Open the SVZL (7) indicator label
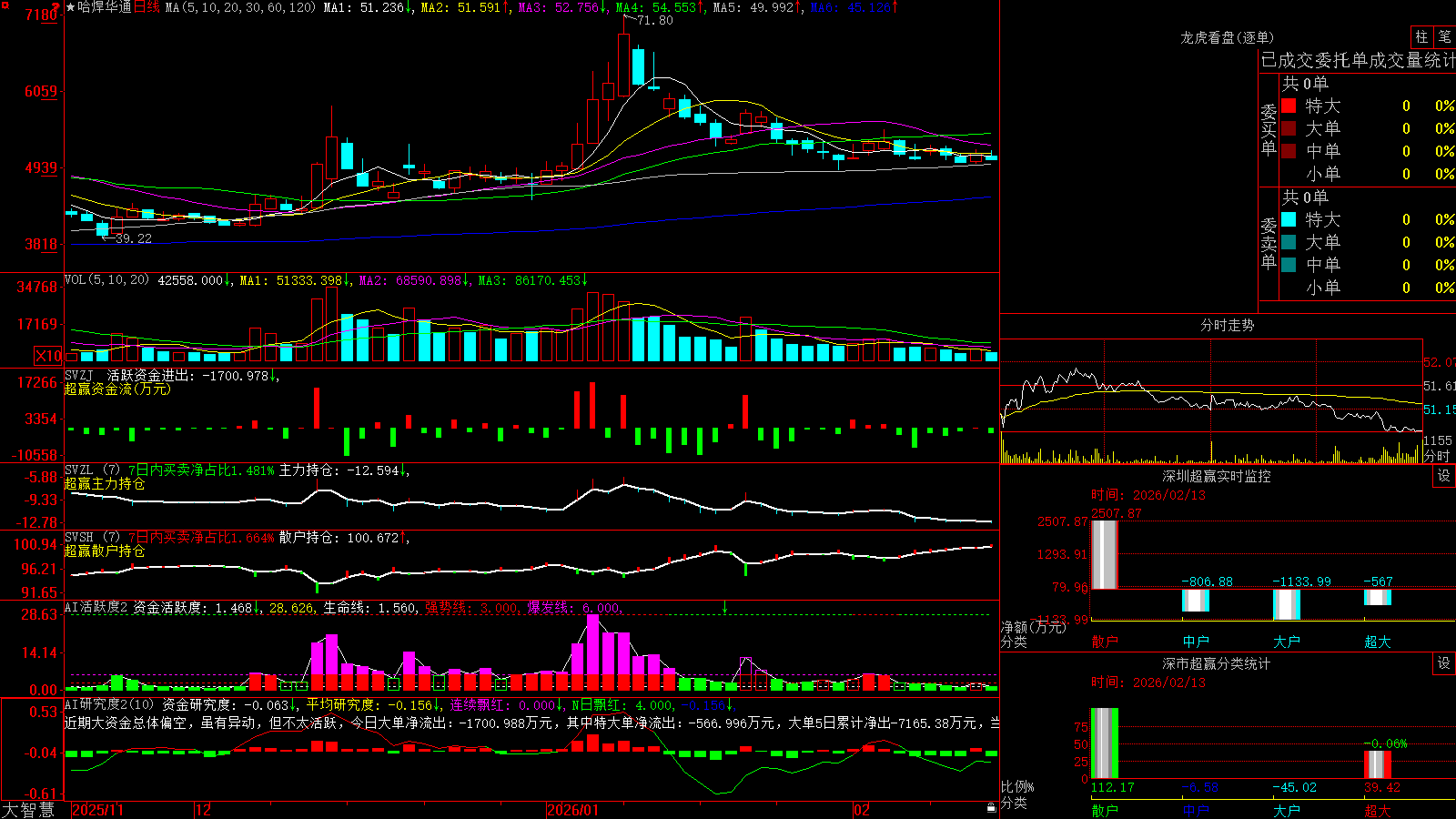The height and width of the screenshot is (819, 1456). 92,470
